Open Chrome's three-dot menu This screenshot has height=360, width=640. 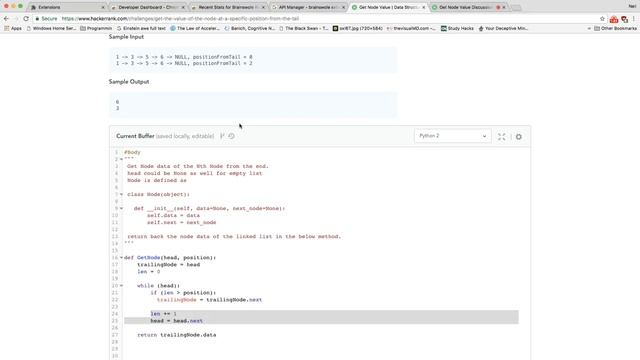(x=634, y=19)
